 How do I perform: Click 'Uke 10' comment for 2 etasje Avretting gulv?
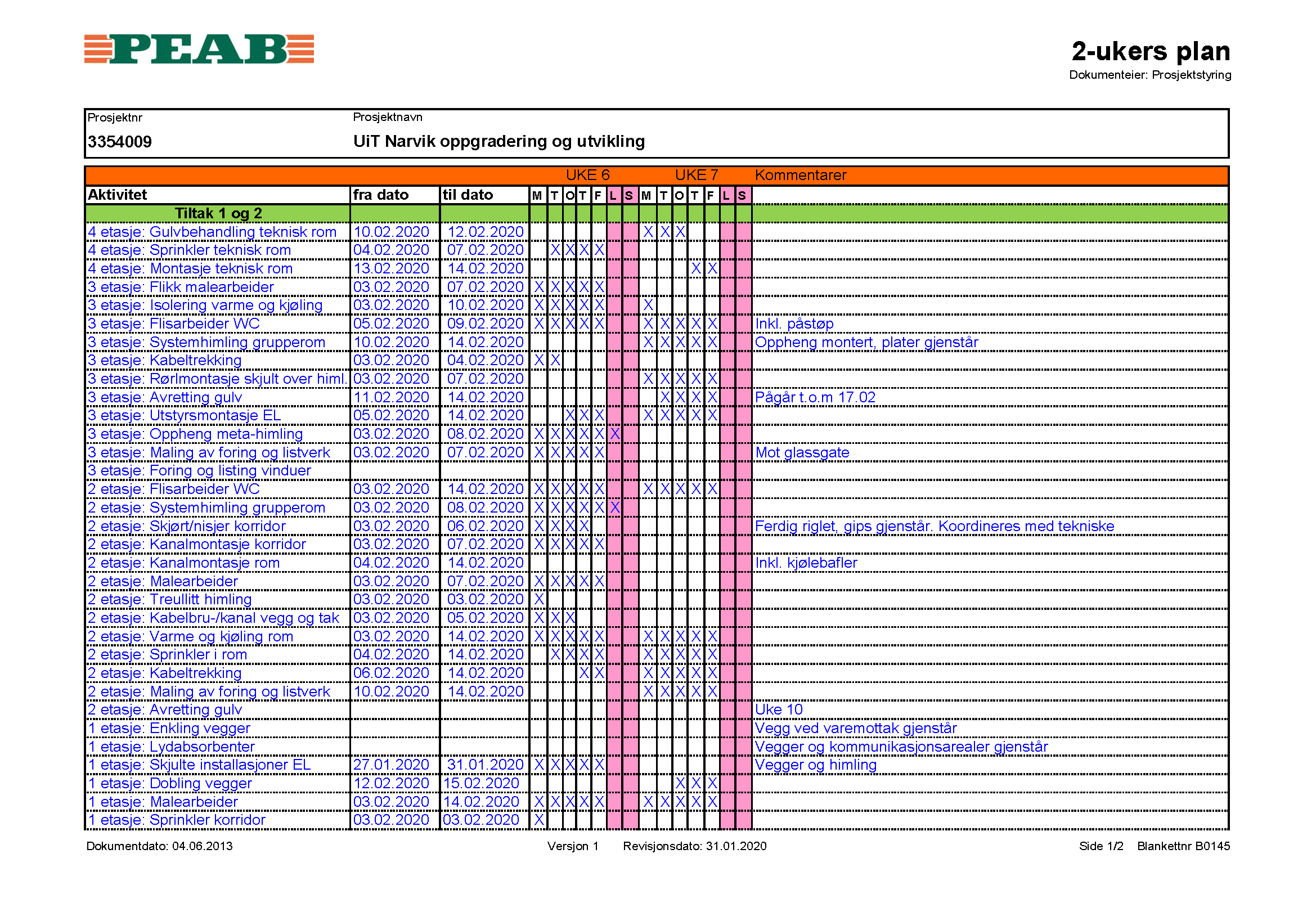(x=778, y=709)
